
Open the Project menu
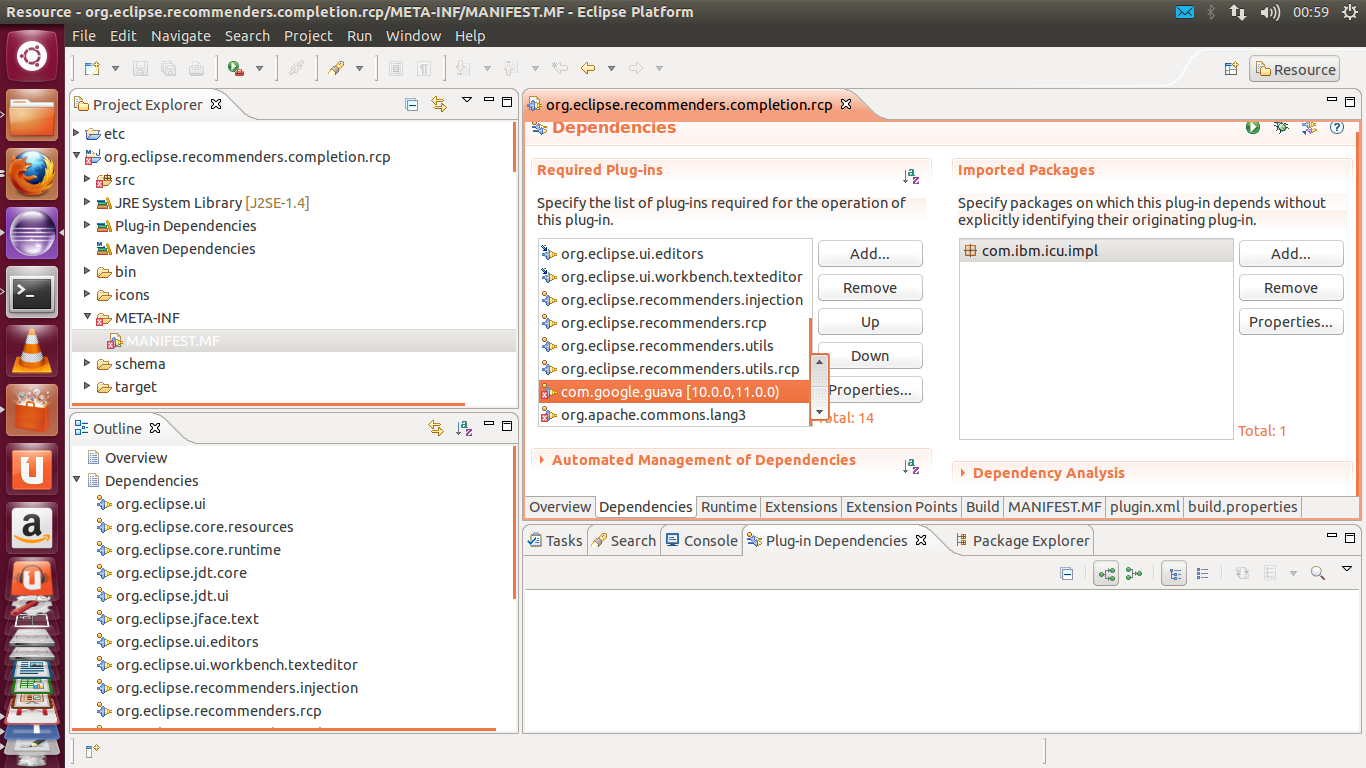[x=308, y=35]
